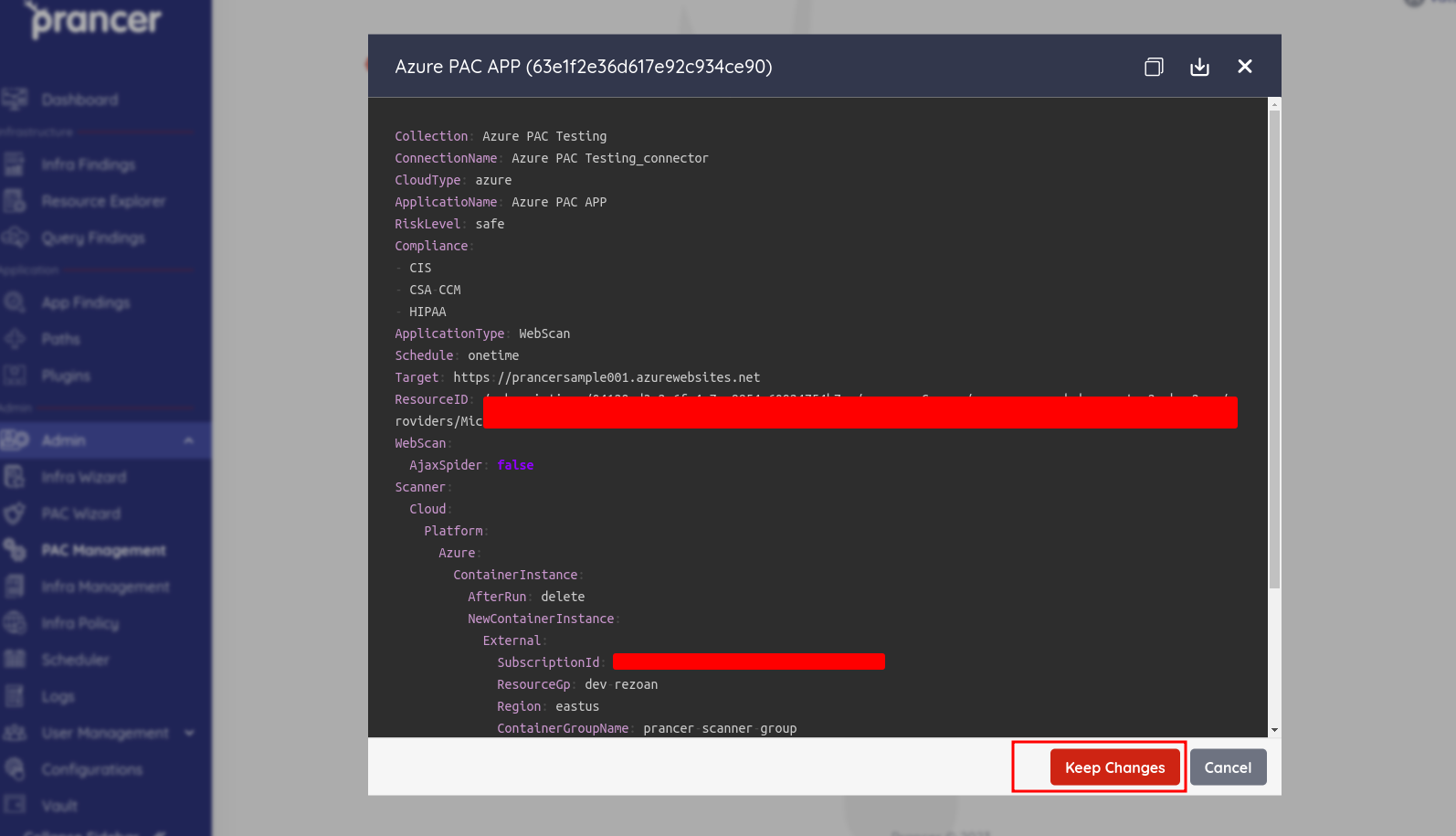This screenshot has width=1456, height=836.
Task: Click the Resource Explorer sidebar icon
Action: (x=15, y=201)
